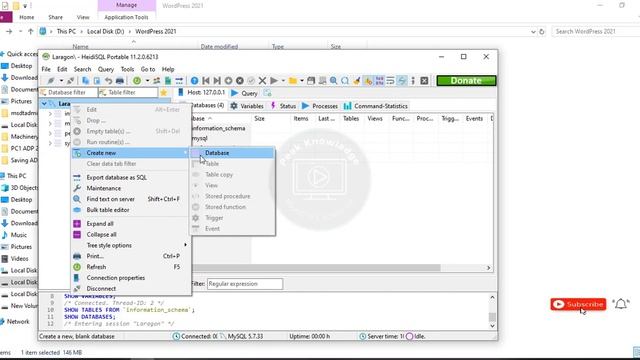Click the new query tab icon beside Query

(x=267, y=93)
